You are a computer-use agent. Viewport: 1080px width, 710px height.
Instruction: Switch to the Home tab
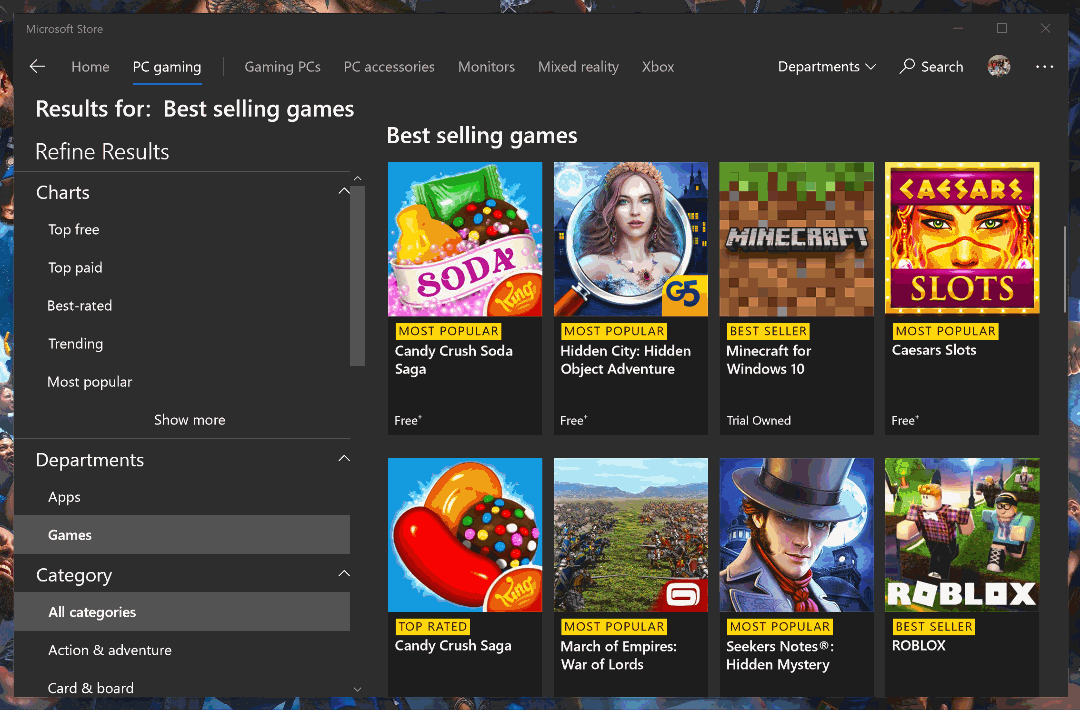[90, 67]
